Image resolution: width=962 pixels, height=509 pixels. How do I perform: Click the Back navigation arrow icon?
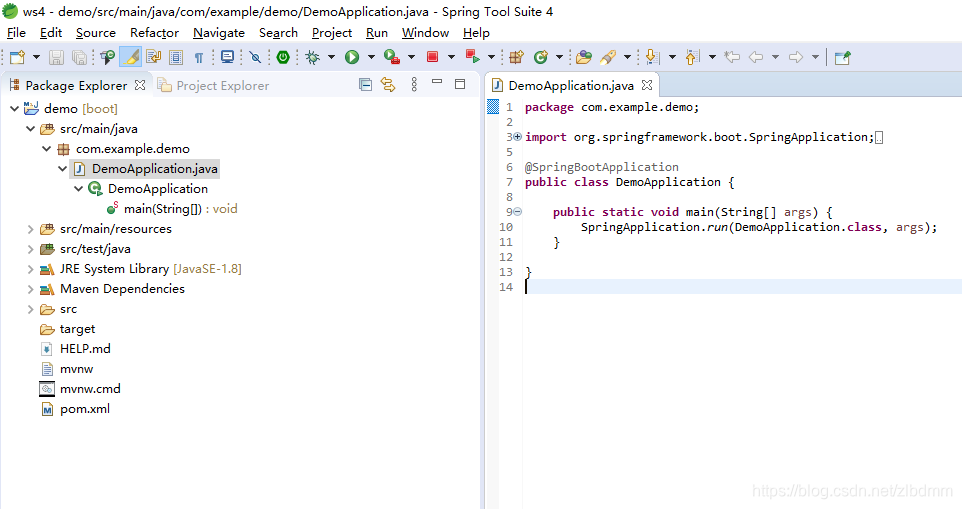tap(756, 57)
